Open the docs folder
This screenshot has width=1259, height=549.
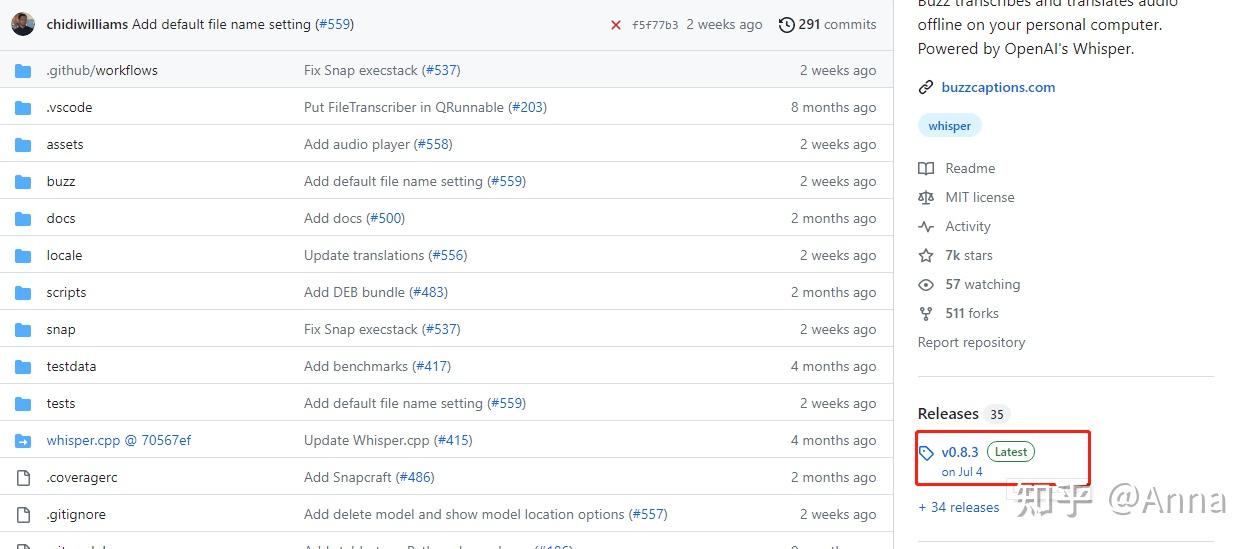coord(61,219)
